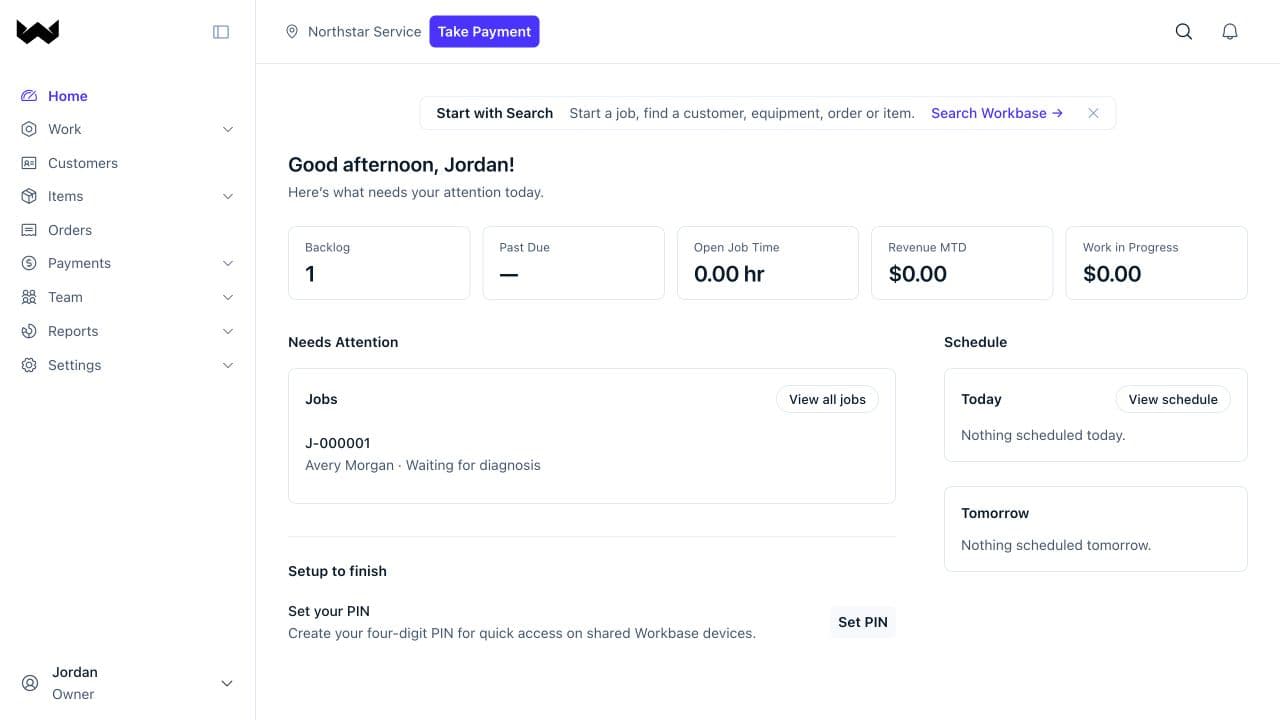Dismiss the Start with Search banner
The width and height of the screenshot is (1280, 720).
pos(1093,113)
